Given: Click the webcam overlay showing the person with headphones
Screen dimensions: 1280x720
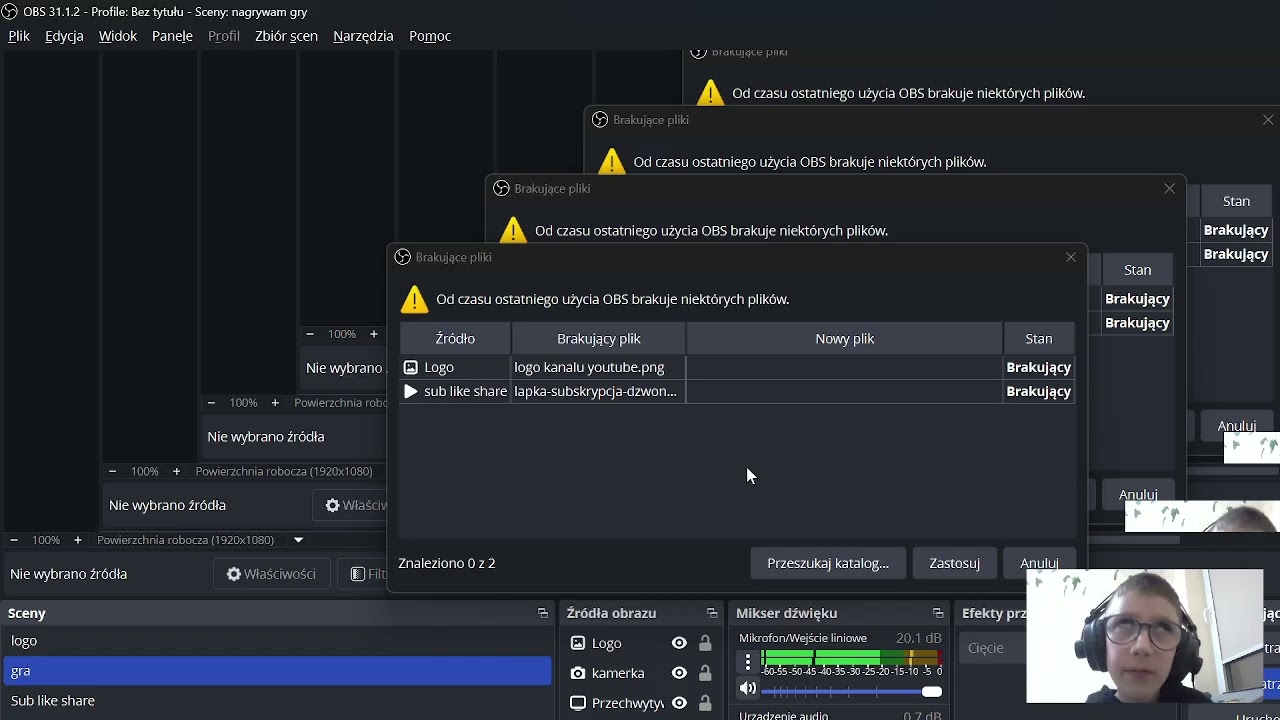Looking at the screenshot, I should click(x=1145, y=636).
